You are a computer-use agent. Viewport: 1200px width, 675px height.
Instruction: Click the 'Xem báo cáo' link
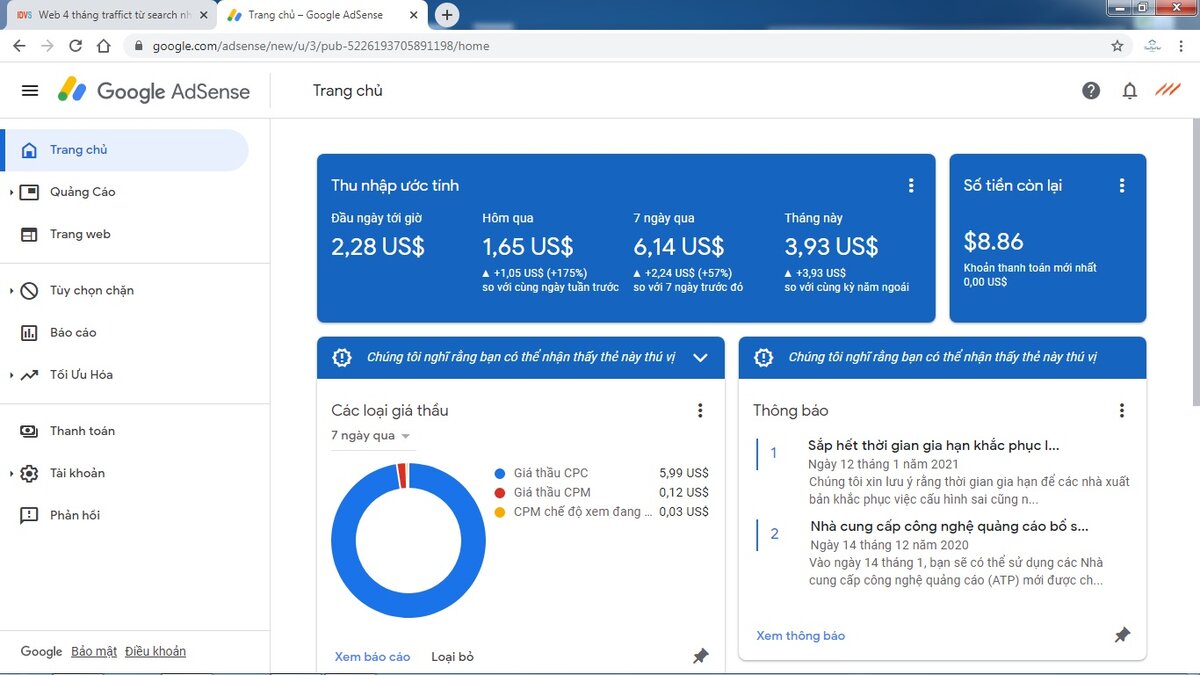click(373, 657)
